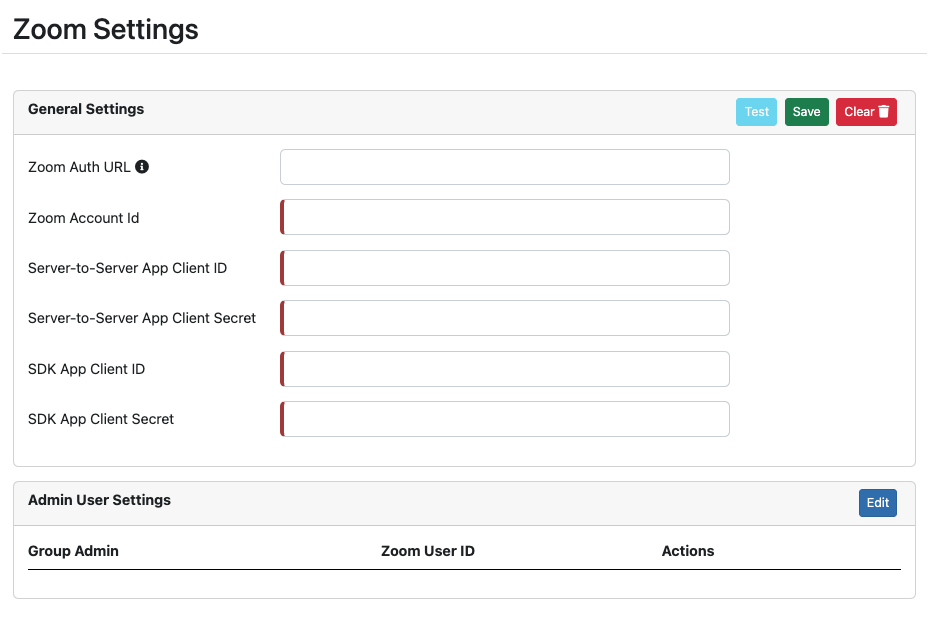Click the Admin User Settings panel heading
Screen dimensions: 932x619
[99, 500]
